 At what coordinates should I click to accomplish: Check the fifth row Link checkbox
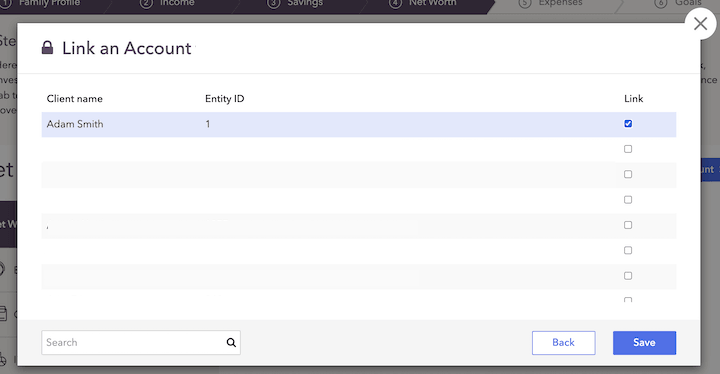point(628,225)
